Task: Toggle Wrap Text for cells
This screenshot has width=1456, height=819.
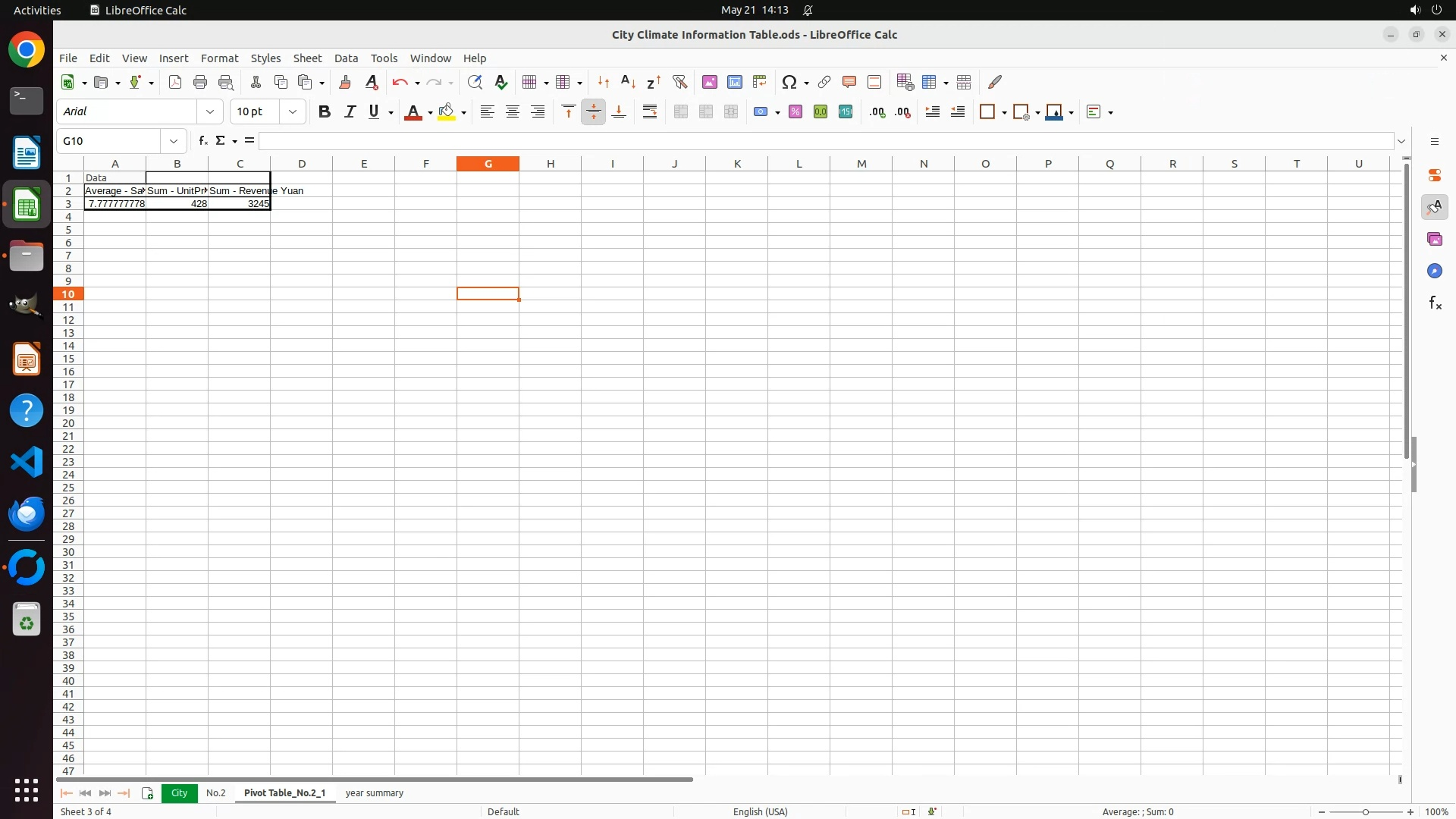Action: tap(650, 112)
